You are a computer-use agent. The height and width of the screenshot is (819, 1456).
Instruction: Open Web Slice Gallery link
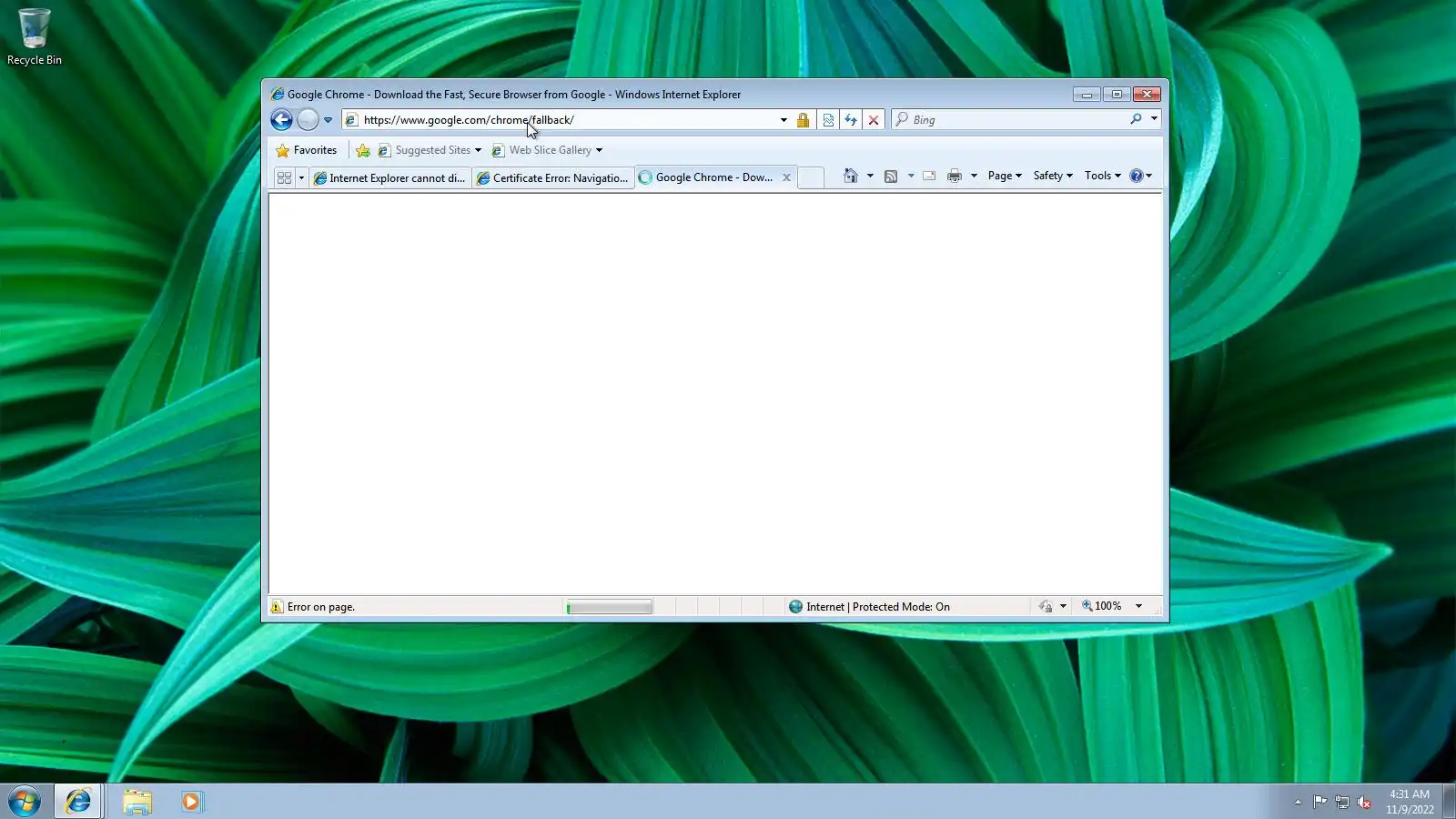pos(542,150)
